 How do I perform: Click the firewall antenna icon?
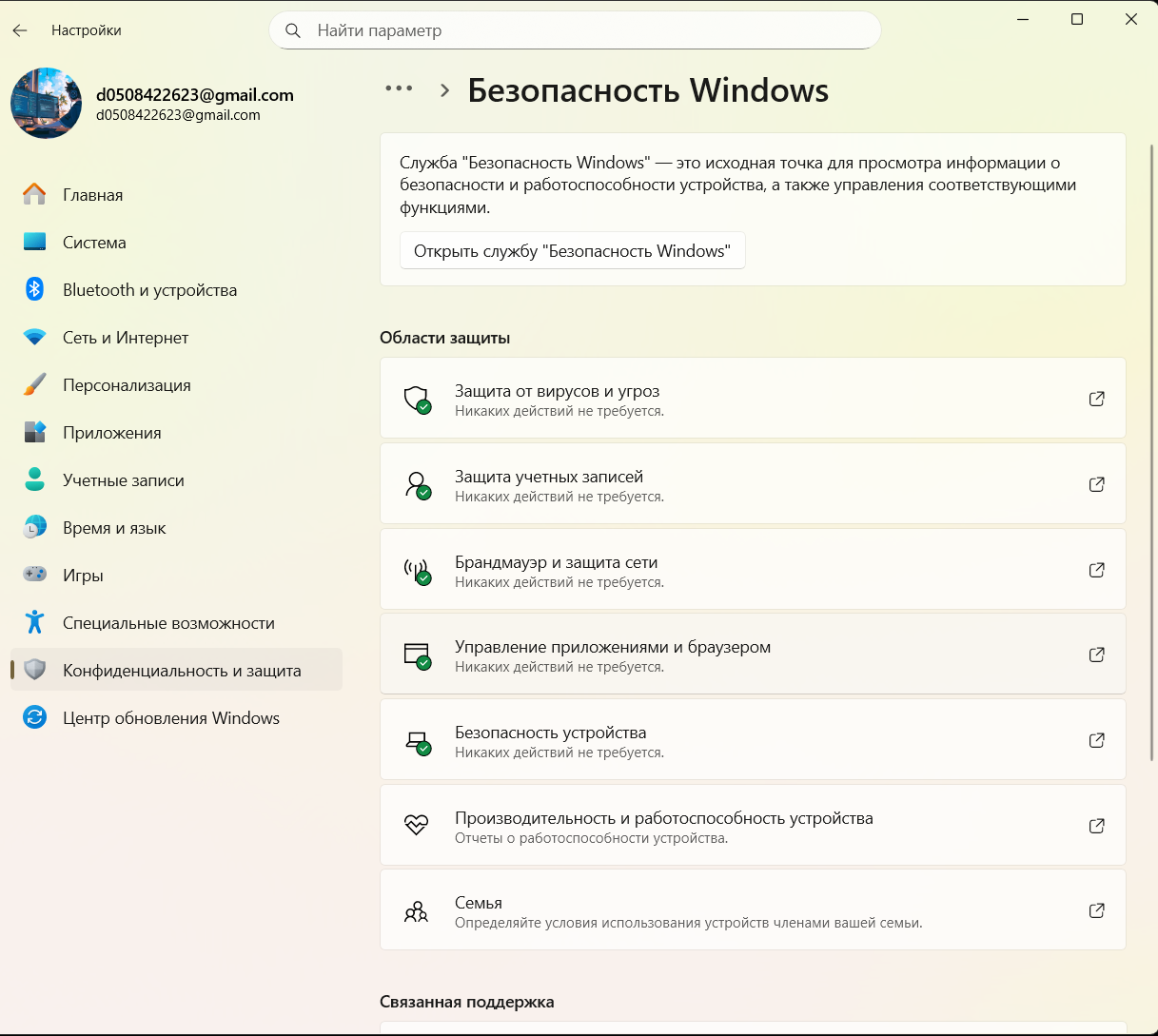pyautogui.click(x=417, y=570)
